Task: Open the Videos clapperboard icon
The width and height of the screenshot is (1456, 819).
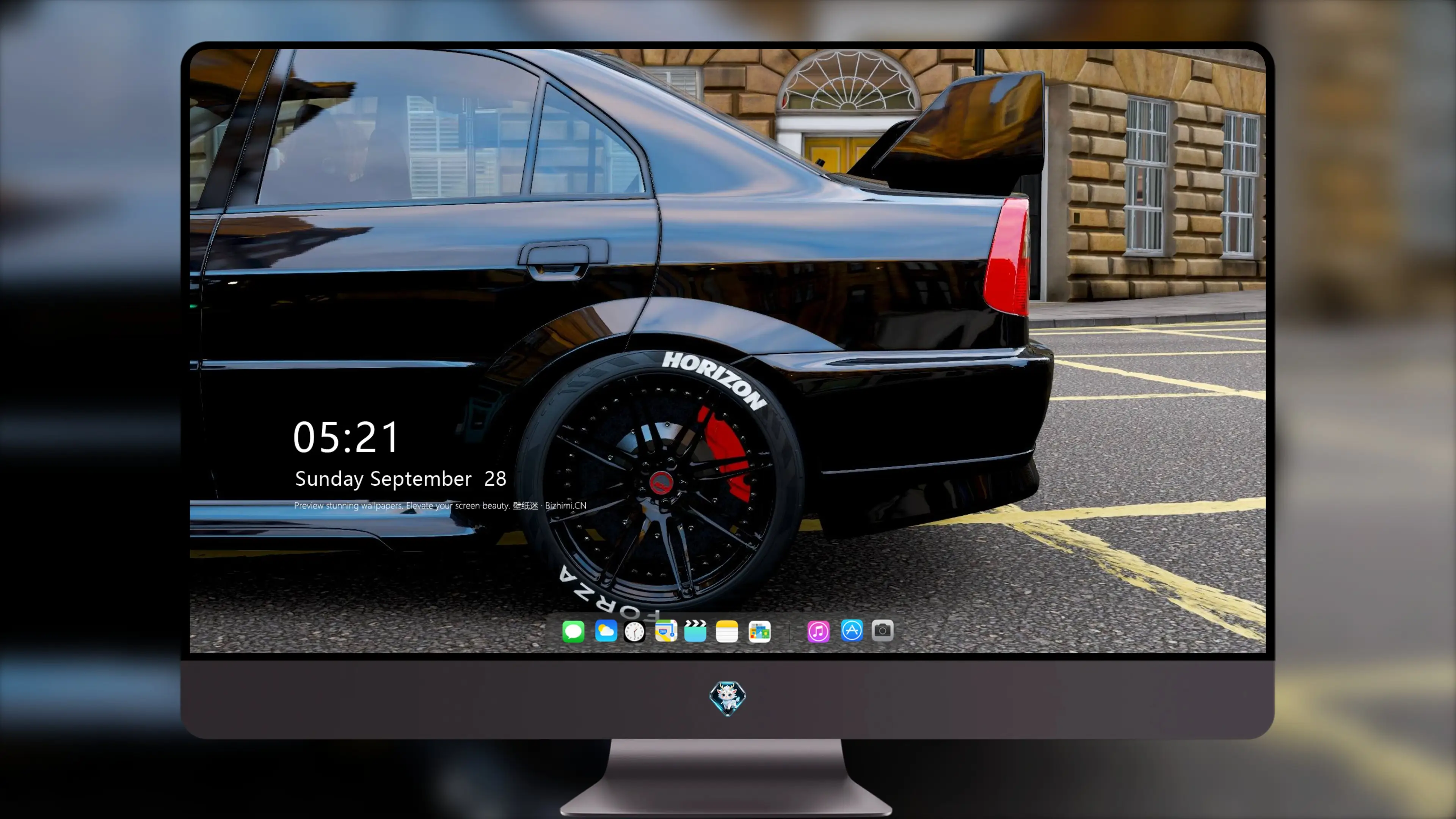Action: (x=695, y=631)
